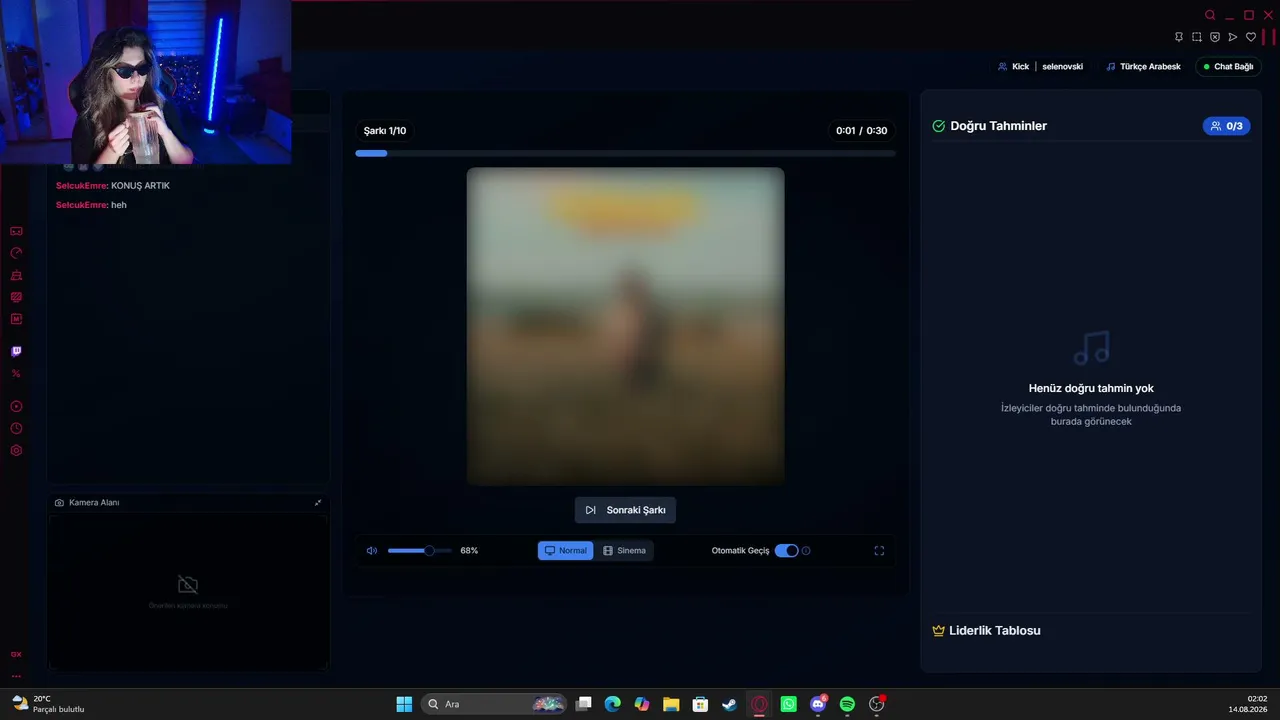This screenshot has width=1280, height=720.
Task: Enter fullscreen with the player expand icon
Action: click(879, 550)
